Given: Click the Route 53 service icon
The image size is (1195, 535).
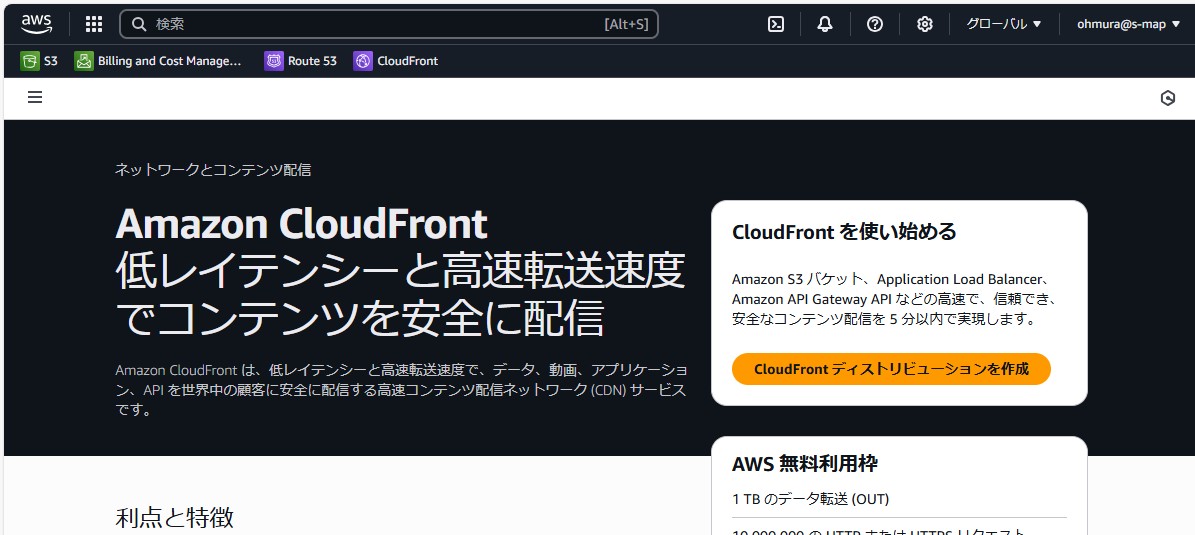Looking at the screenshot, I should click(274, 61).
